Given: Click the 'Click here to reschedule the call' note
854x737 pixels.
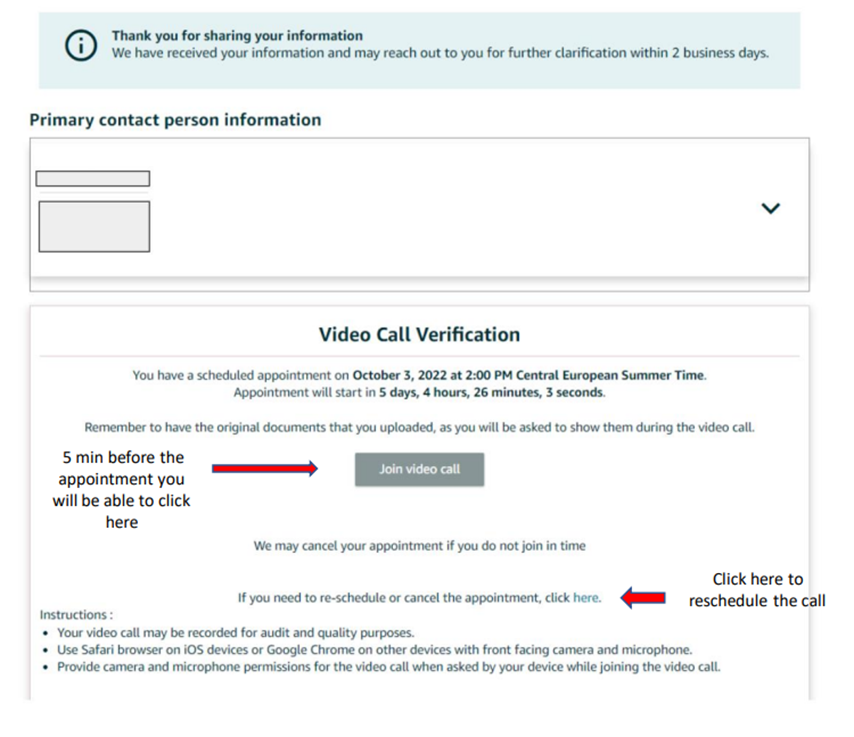Looking at the screenshot, I should coord(757,589).
